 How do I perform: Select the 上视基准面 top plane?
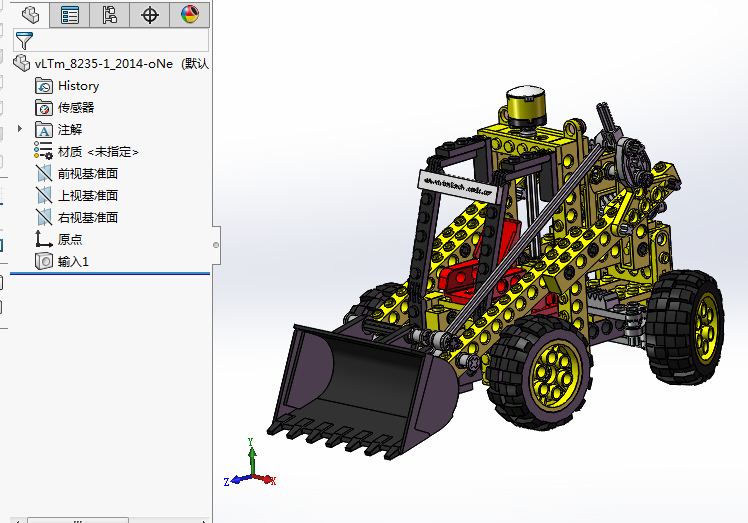coord(87,196)
